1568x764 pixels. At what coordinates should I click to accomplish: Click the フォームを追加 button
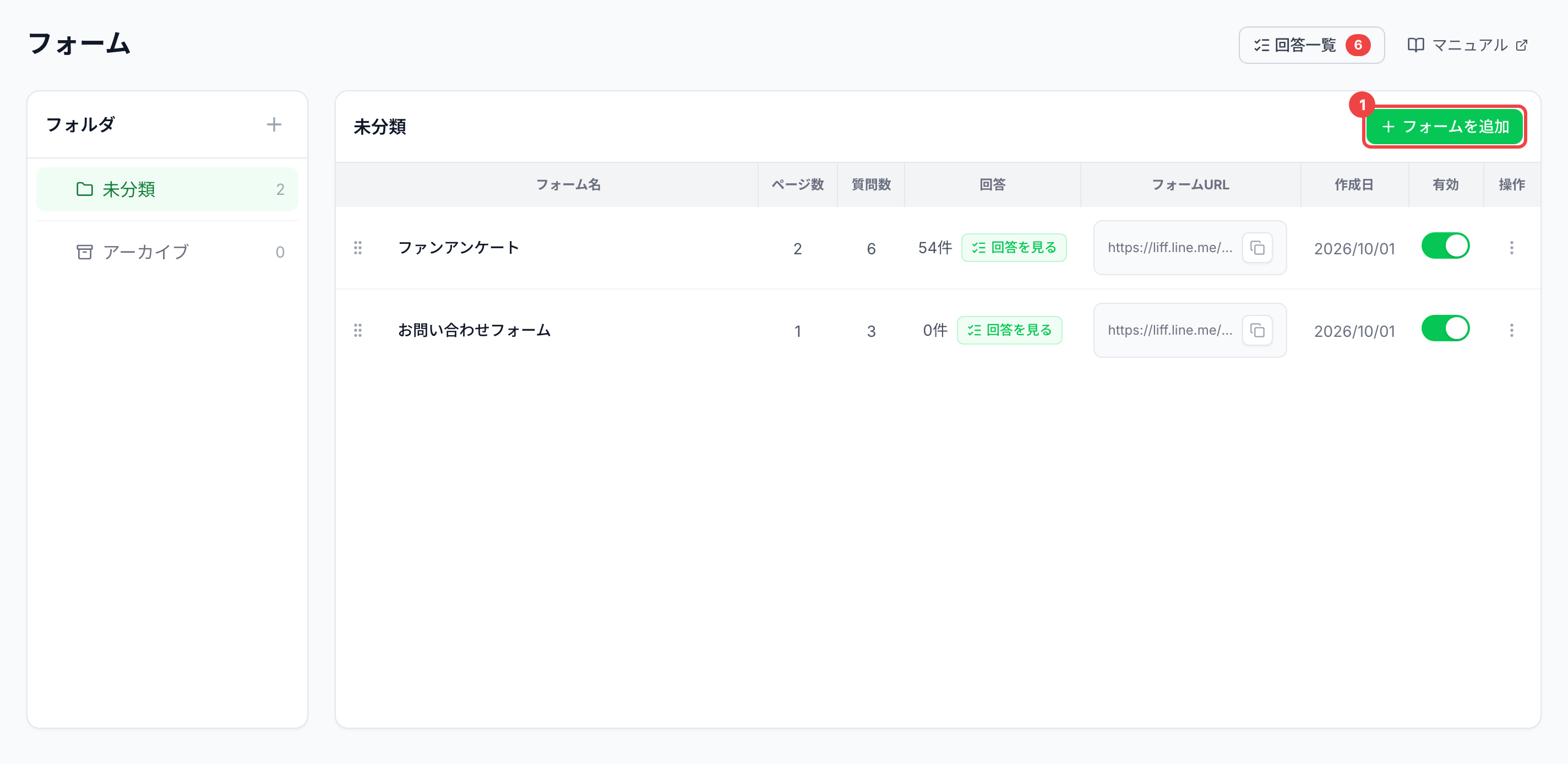point(1445,127)
